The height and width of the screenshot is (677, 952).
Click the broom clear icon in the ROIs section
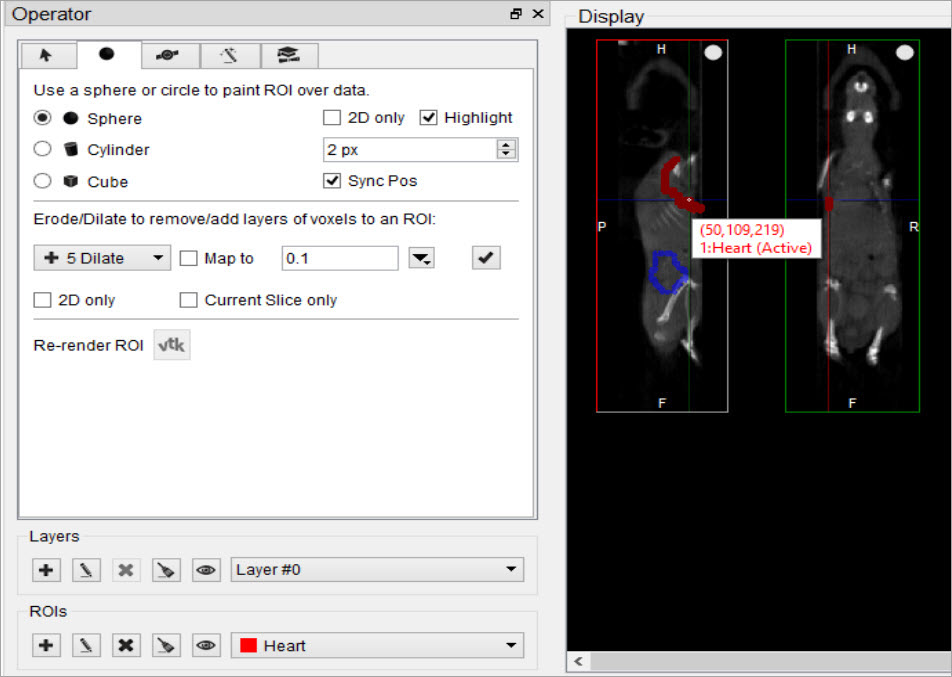pyautogui.click(x=166, y=645)
